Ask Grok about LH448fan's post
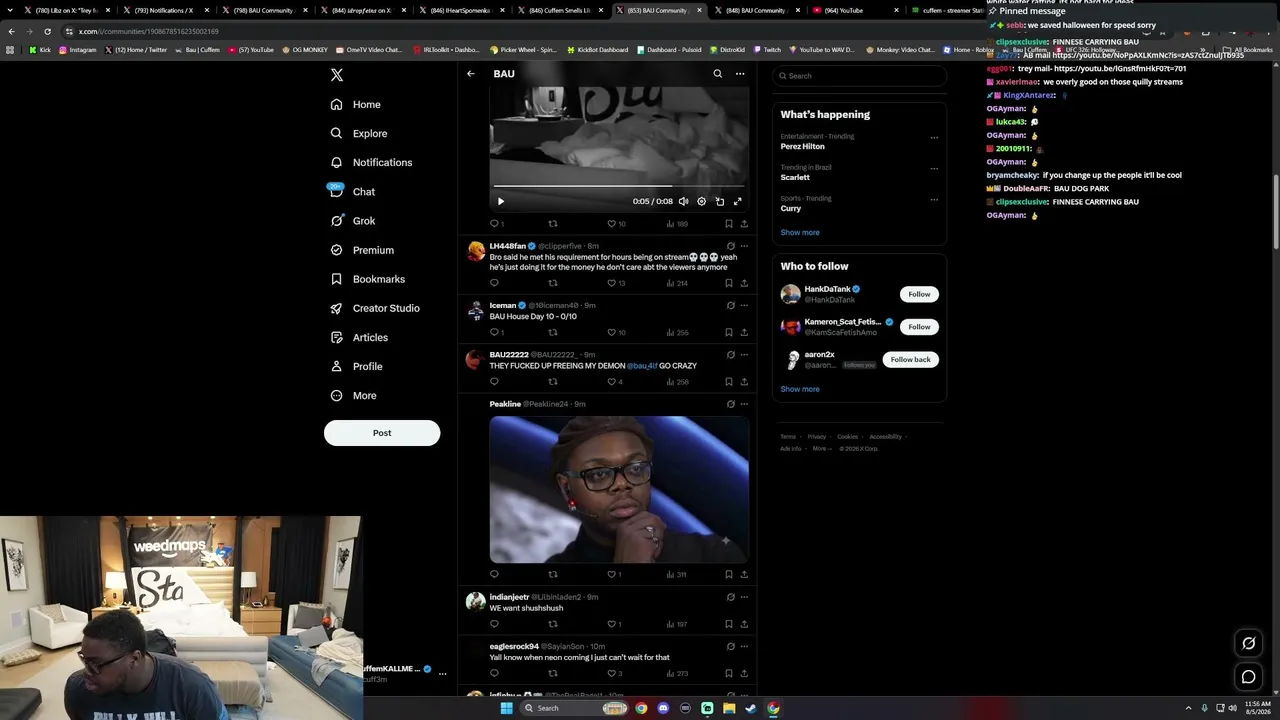 point(730,246)
